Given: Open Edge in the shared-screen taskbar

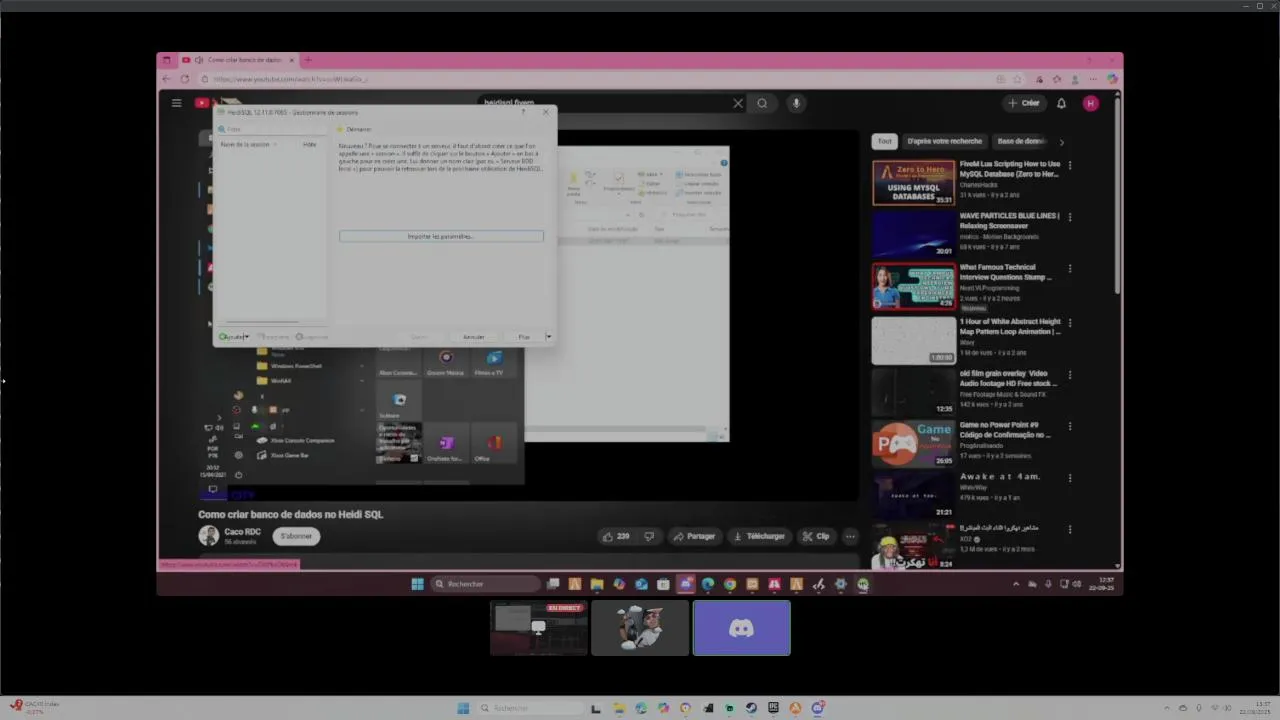Looking at the screenshot, I should click(708, 584).
